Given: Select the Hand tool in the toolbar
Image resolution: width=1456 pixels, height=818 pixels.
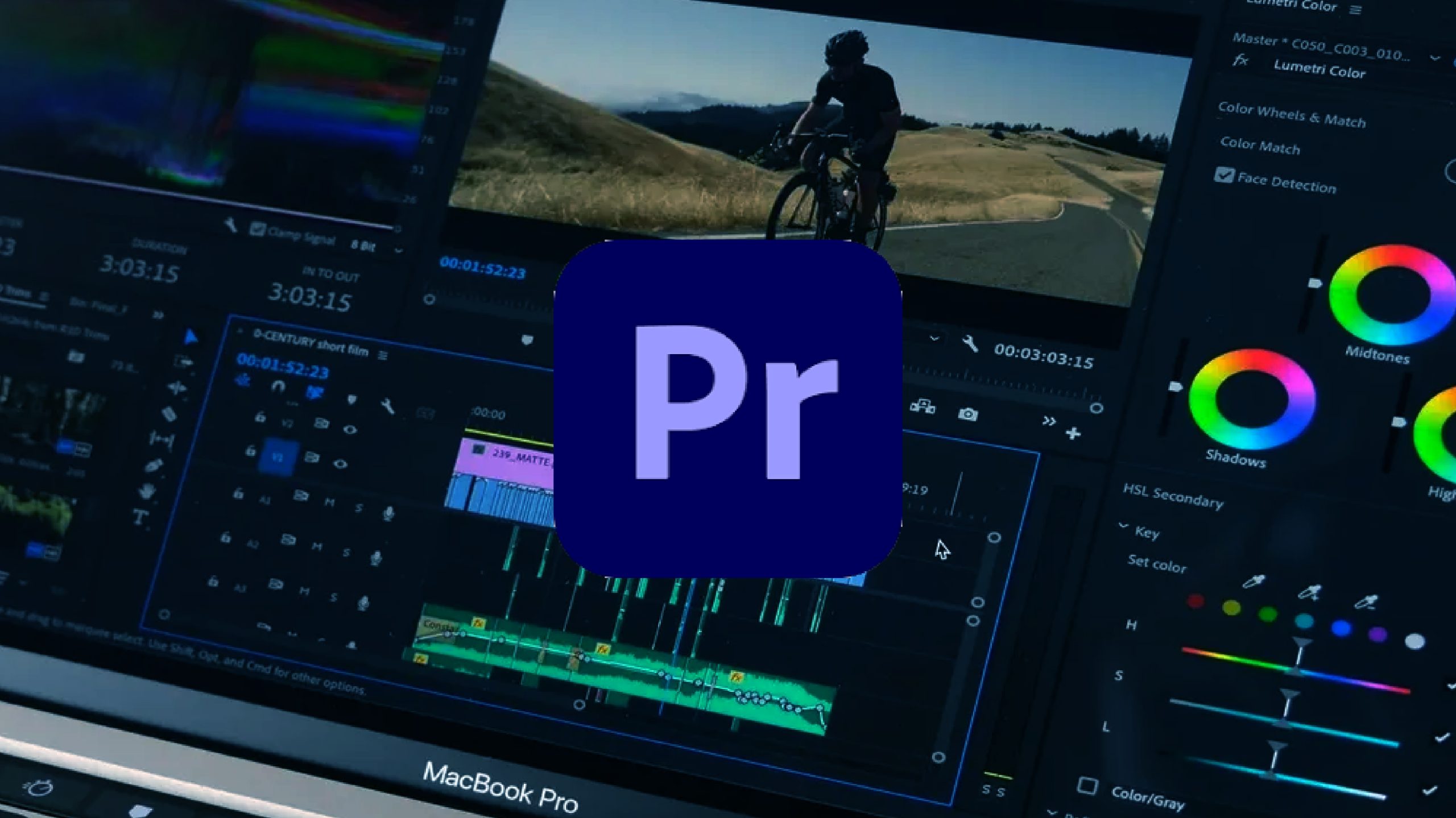Looking at the screenshot, I should (146, 491).
